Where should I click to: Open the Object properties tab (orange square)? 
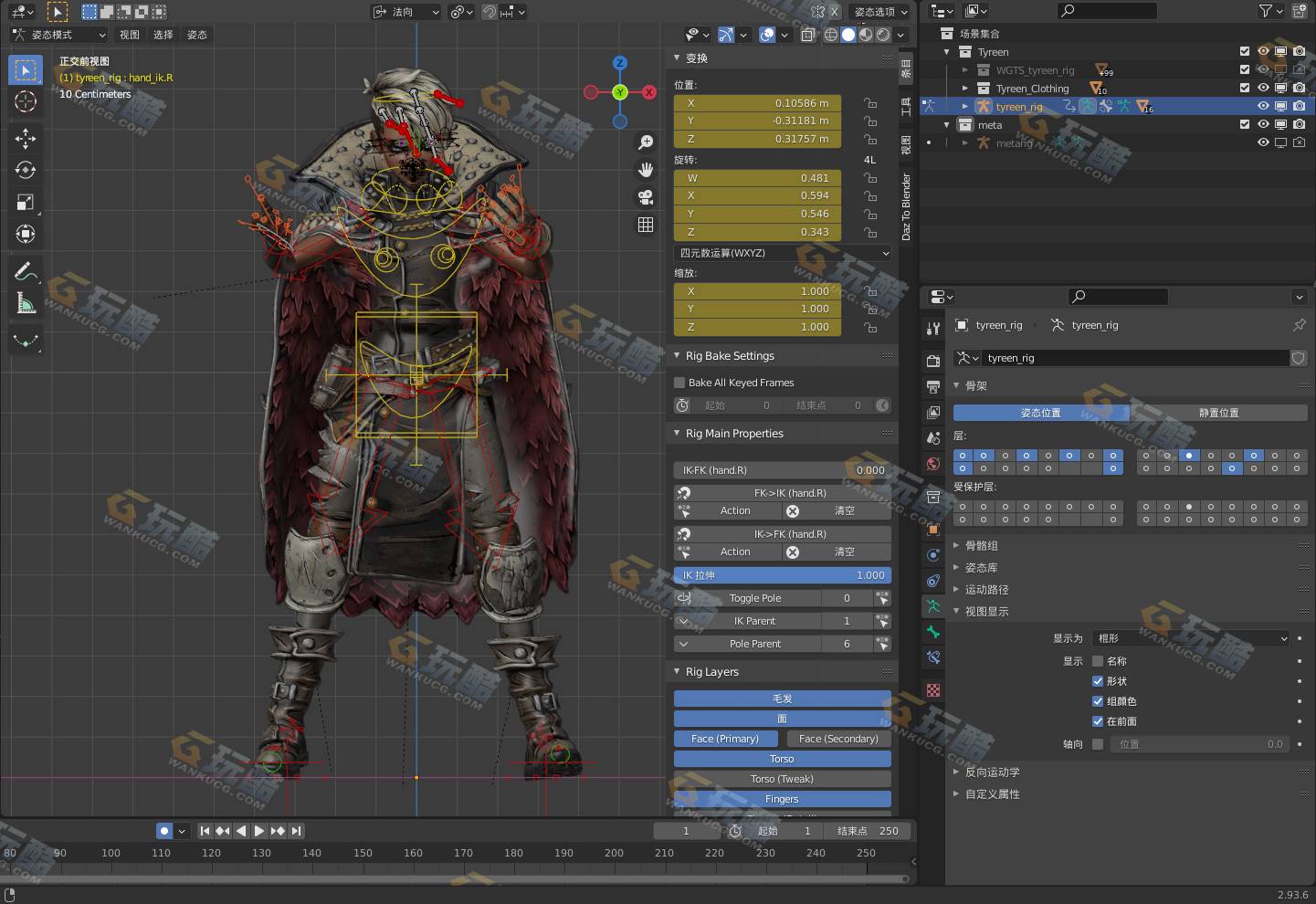932,529
